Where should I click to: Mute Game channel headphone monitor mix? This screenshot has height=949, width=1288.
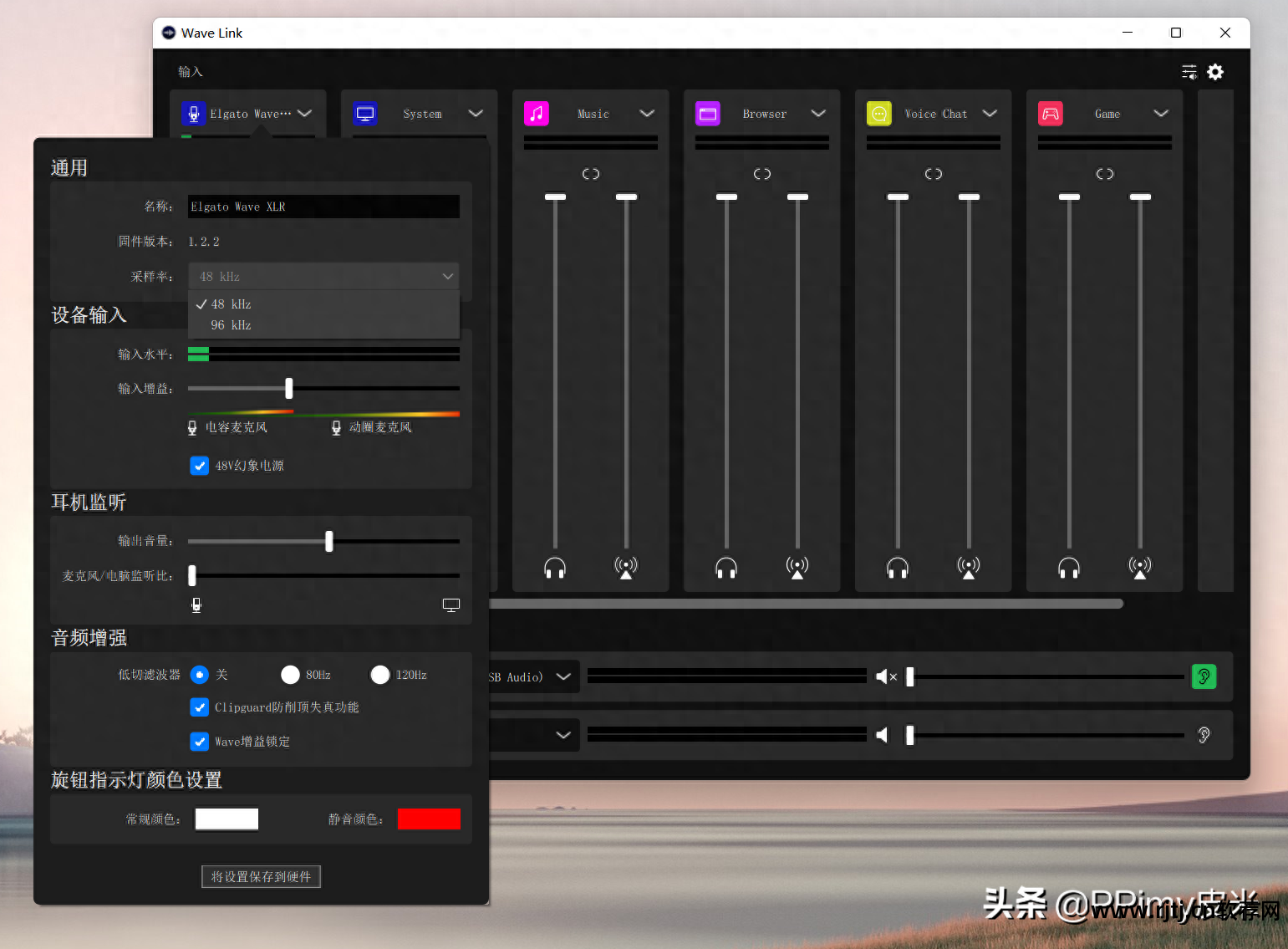[x=1069, y=569]
